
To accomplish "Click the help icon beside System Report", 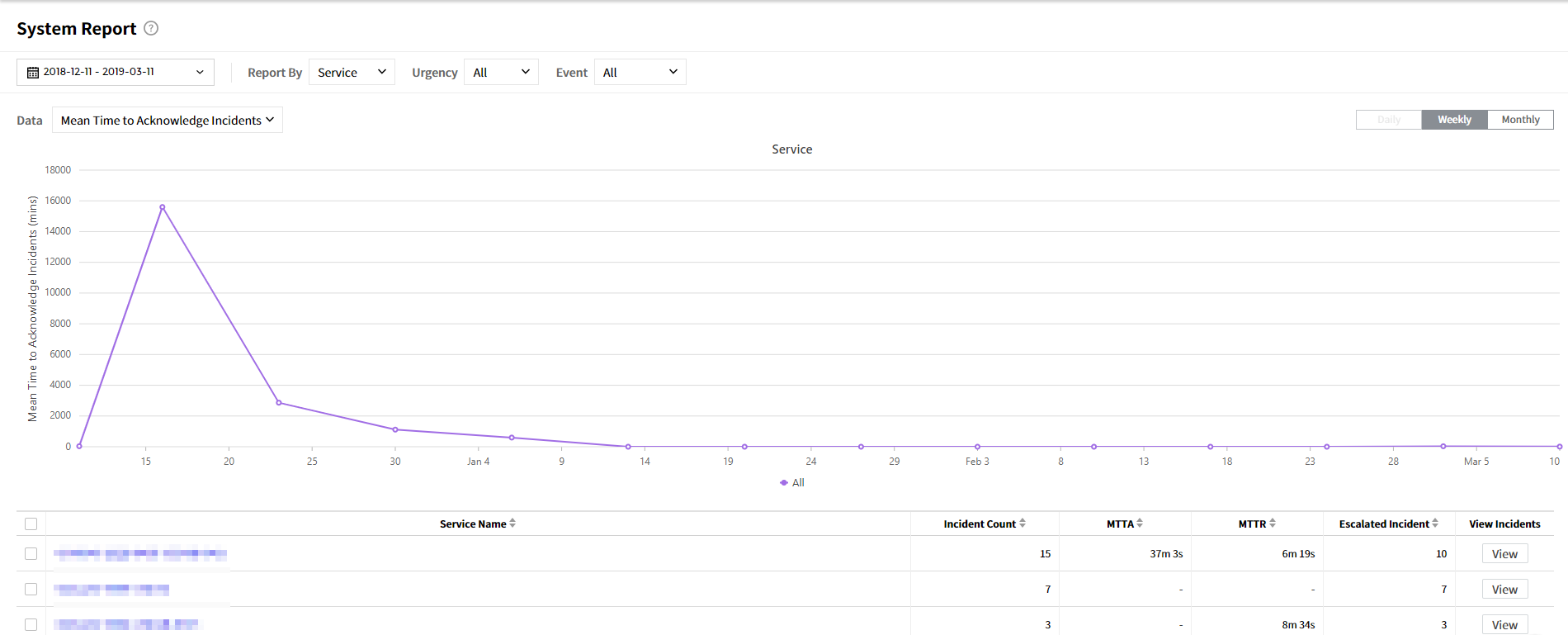I will (x=151, y=28).
